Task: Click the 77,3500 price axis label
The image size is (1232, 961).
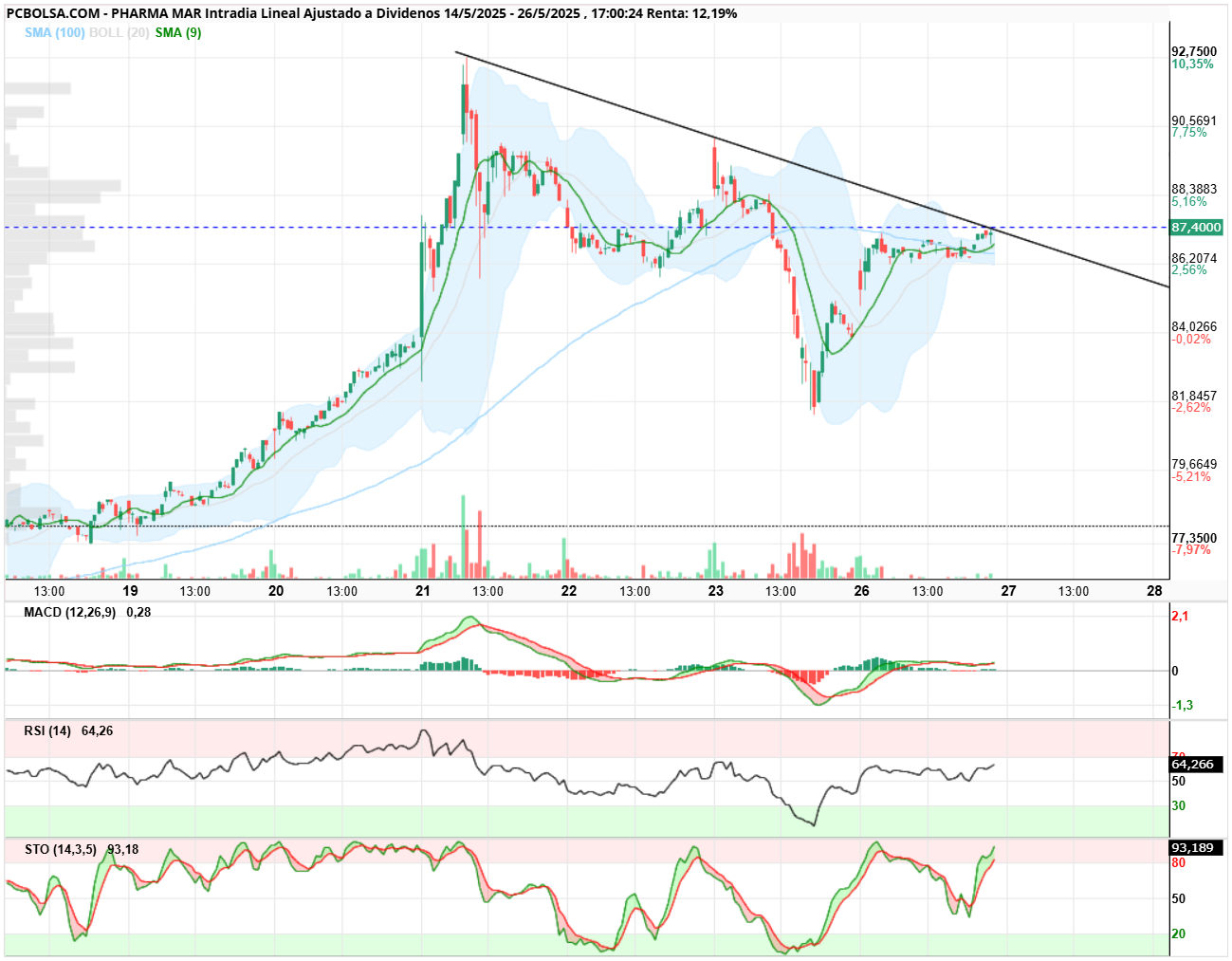Action: coord(1194,538)
